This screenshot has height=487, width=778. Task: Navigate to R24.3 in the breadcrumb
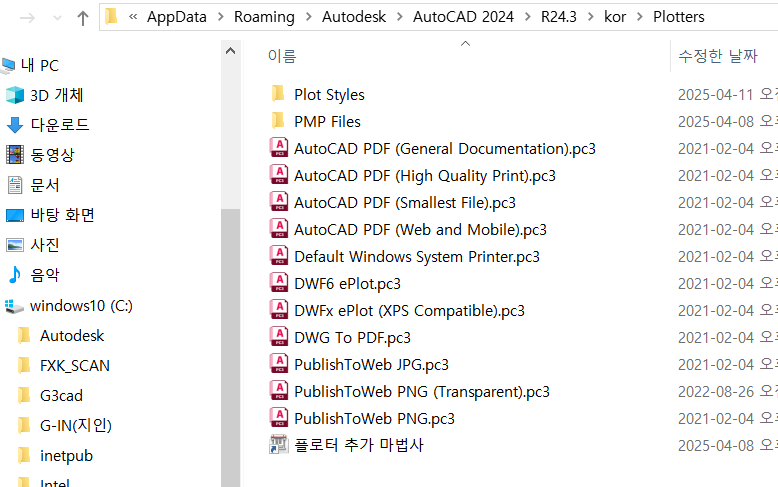pos(559,17)
